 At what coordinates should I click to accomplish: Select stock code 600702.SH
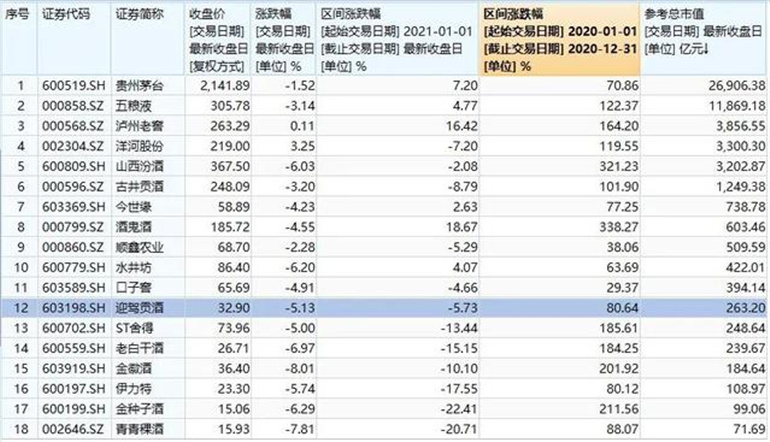coord(74,328)
